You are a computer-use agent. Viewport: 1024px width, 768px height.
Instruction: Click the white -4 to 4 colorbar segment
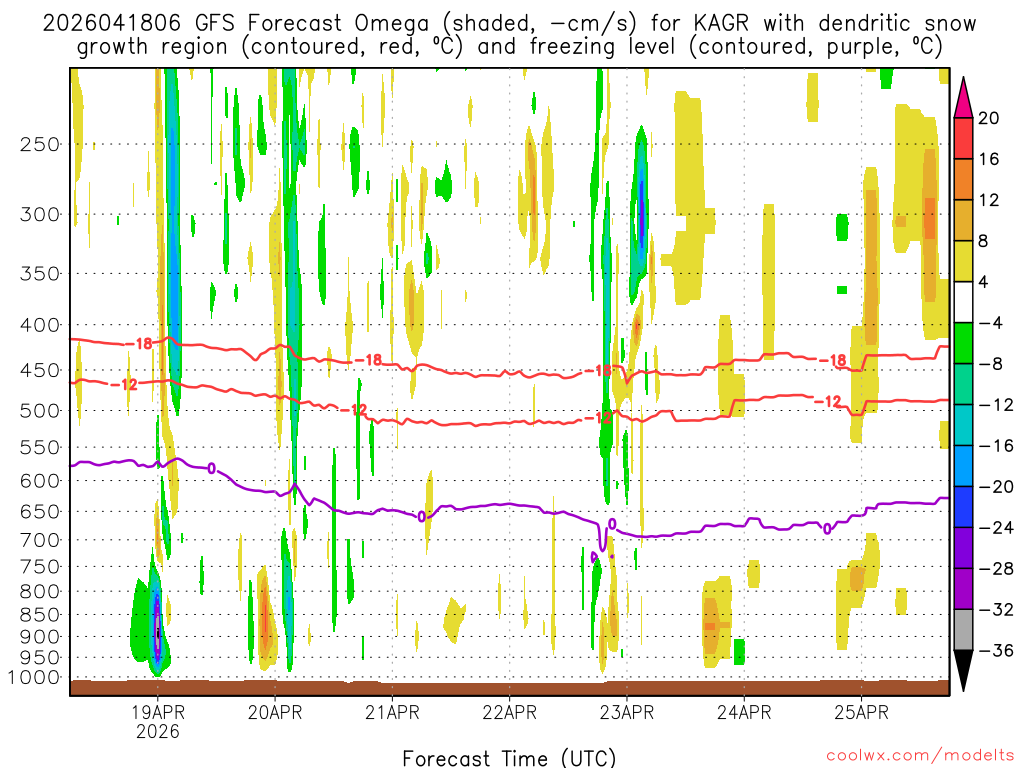963,302
